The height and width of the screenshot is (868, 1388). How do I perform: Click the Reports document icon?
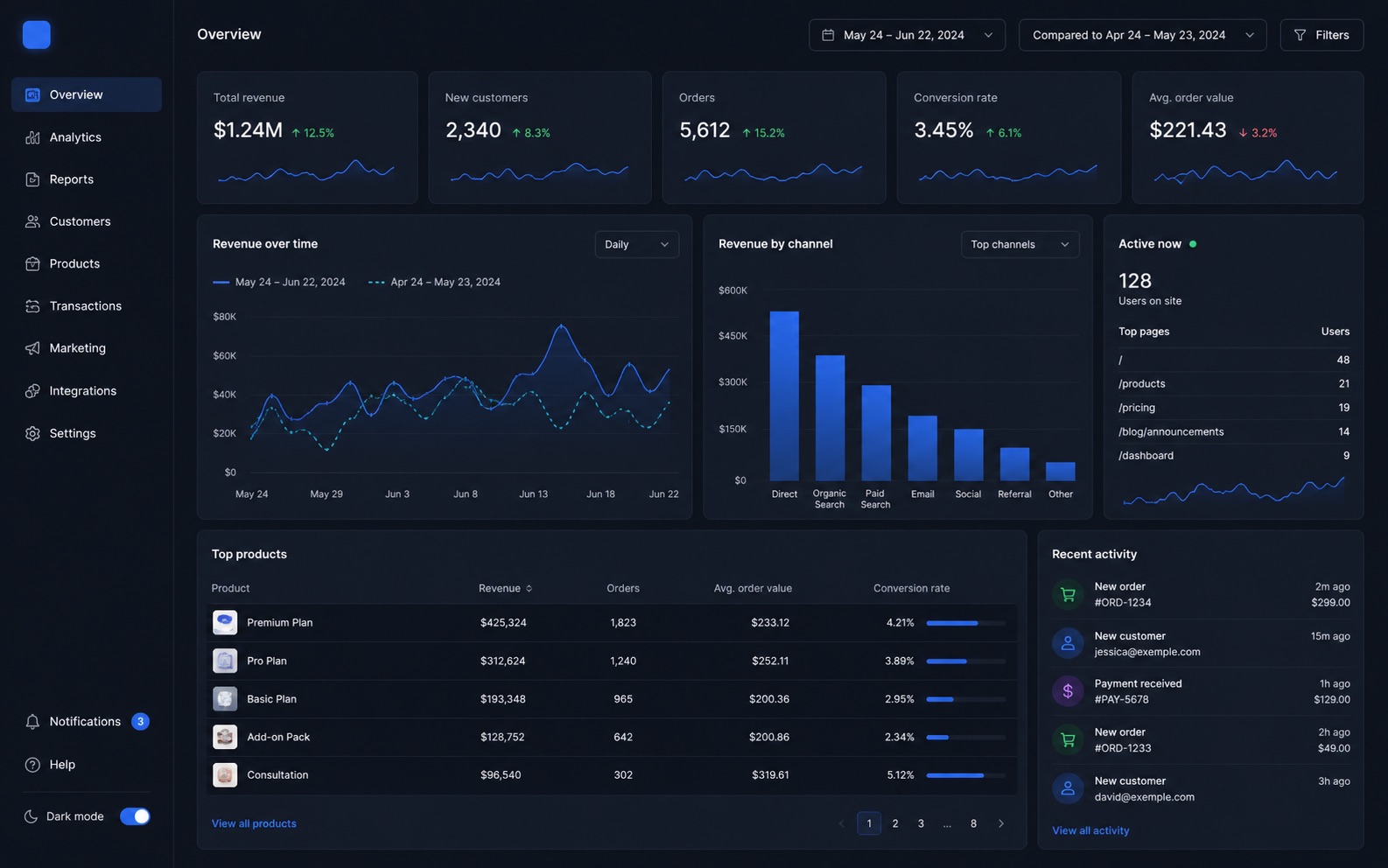32,179
